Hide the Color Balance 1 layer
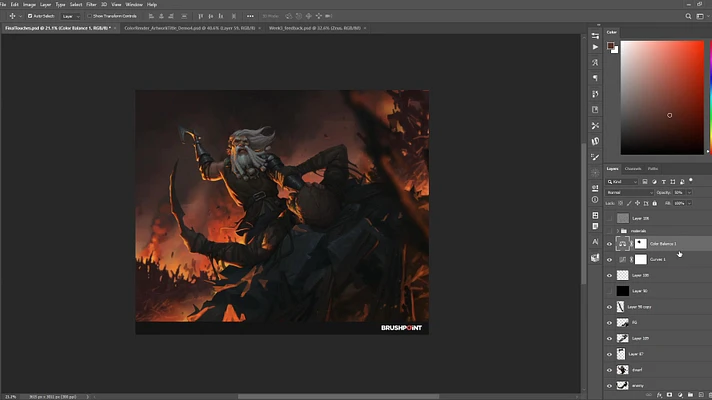This screenshot has width=712, height=400. click(609, 244)
